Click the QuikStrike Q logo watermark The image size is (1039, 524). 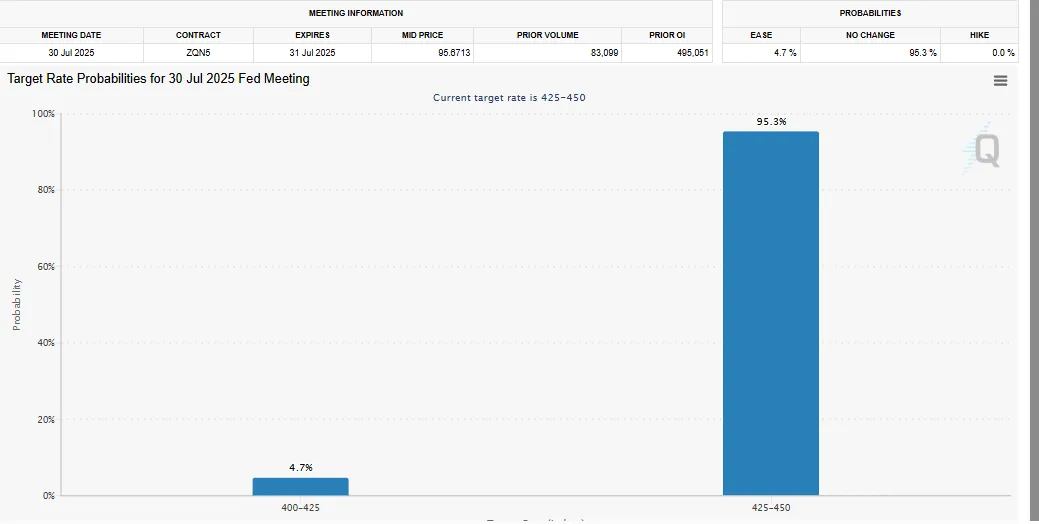pyautogui.click(x=984, y=151)
